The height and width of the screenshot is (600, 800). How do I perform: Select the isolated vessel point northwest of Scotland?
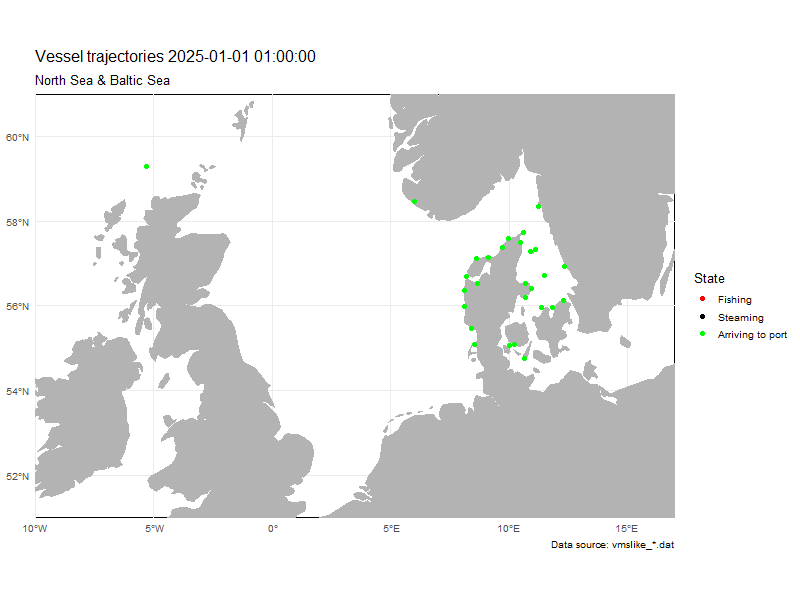pyautogui.click(x=147, y=166)
